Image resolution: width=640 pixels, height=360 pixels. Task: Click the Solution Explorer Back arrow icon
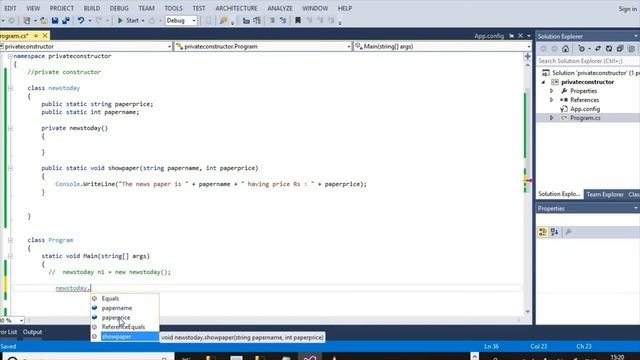tap(543, 49)
